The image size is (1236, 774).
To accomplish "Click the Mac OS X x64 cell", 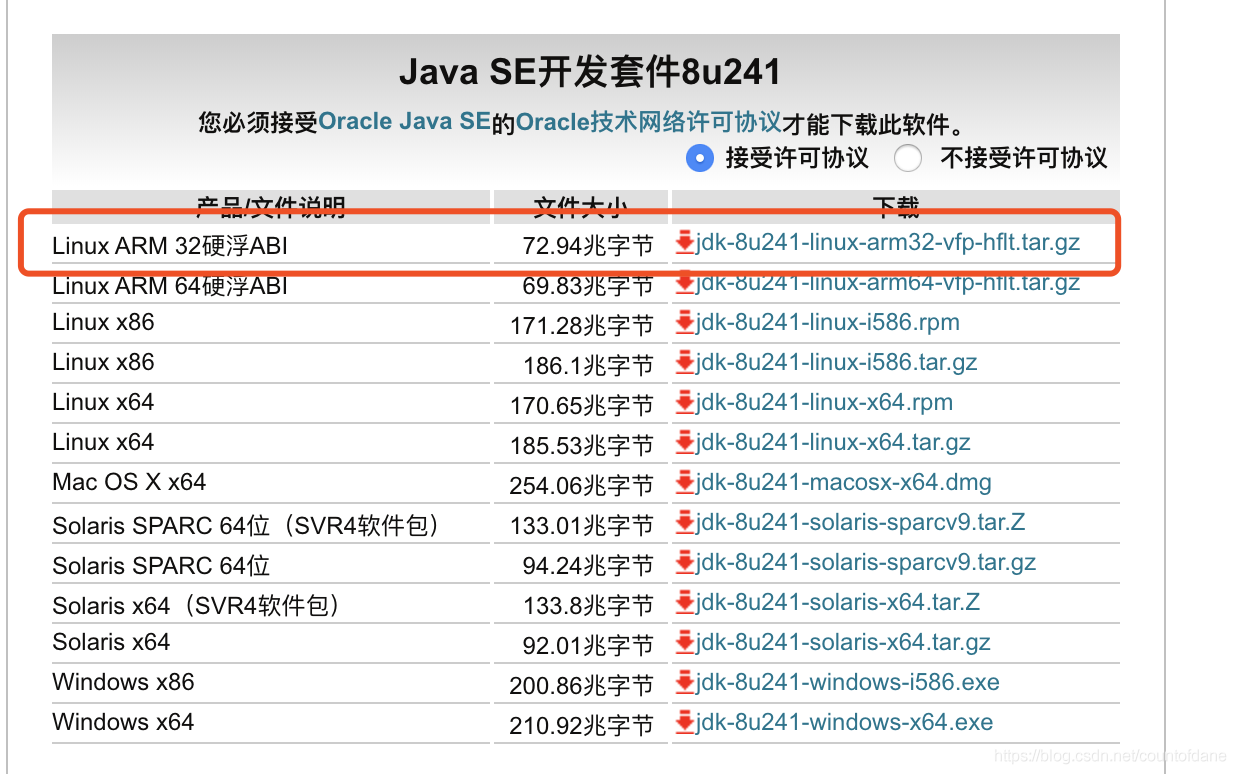I will 129,482.
